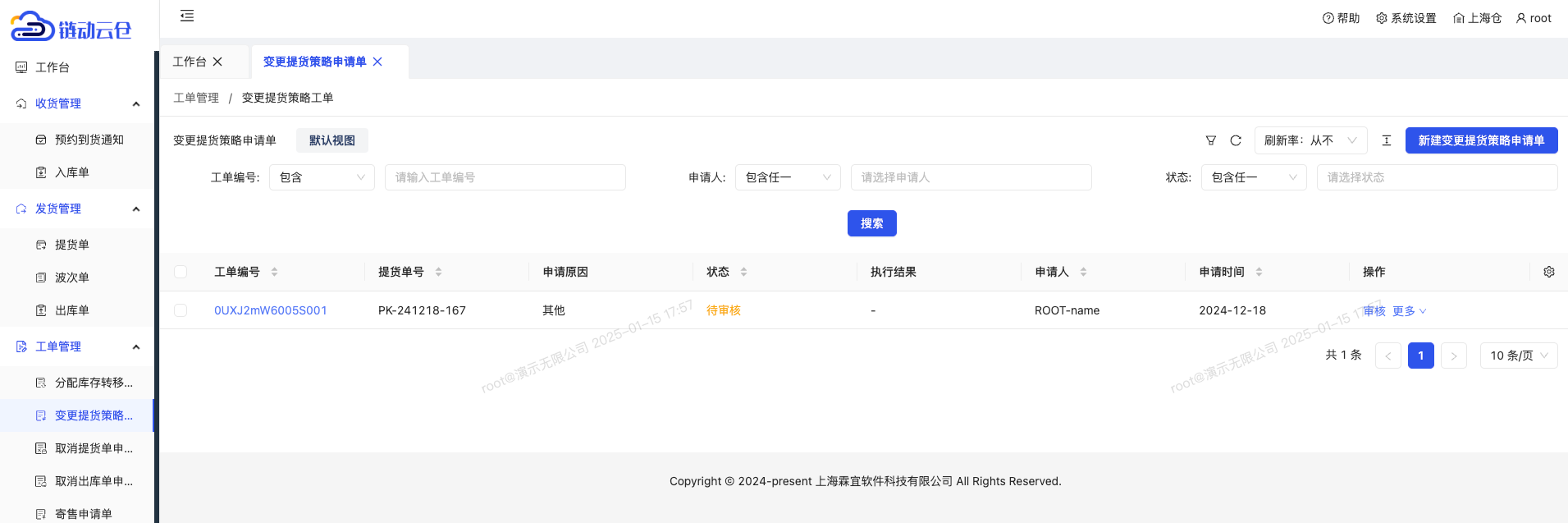Click the 搜索 button

tap(871, 223)
